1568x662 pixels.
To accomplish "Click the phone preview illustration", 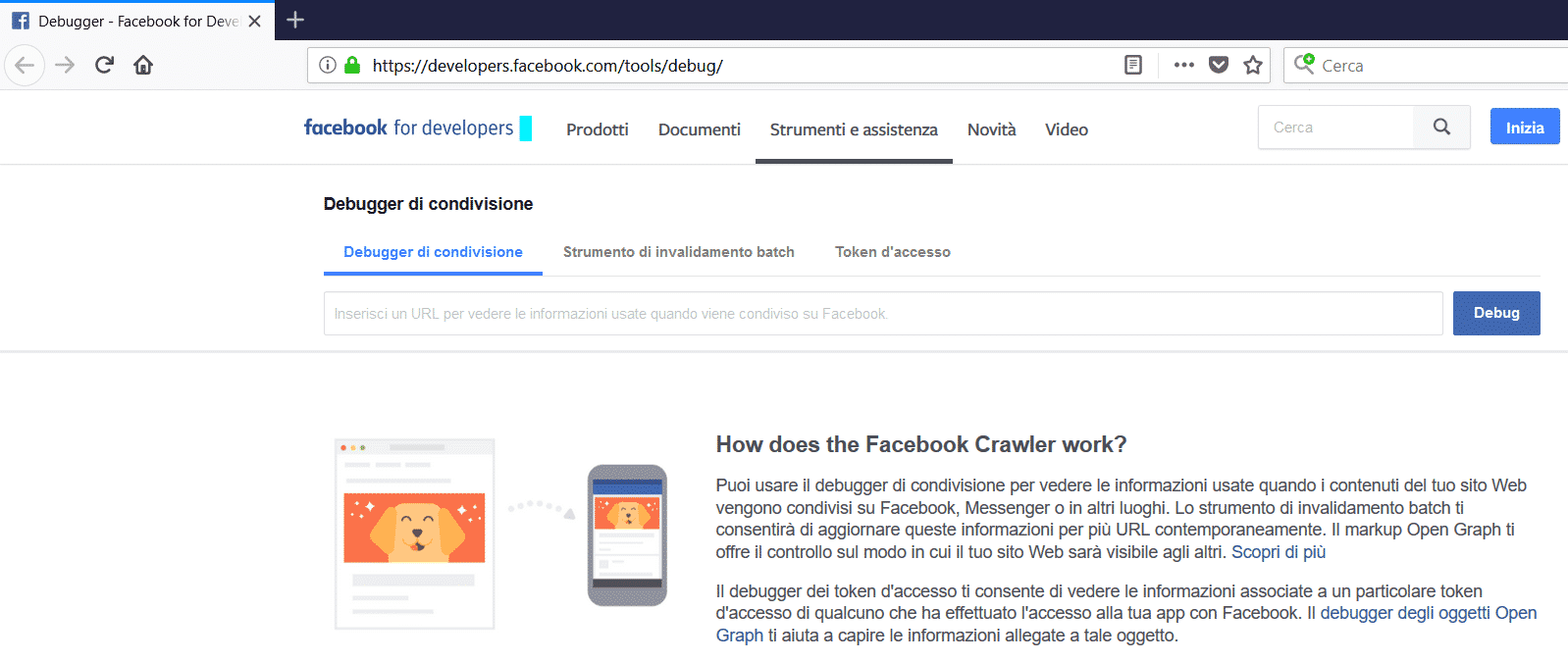I will (x=627, y=535).
